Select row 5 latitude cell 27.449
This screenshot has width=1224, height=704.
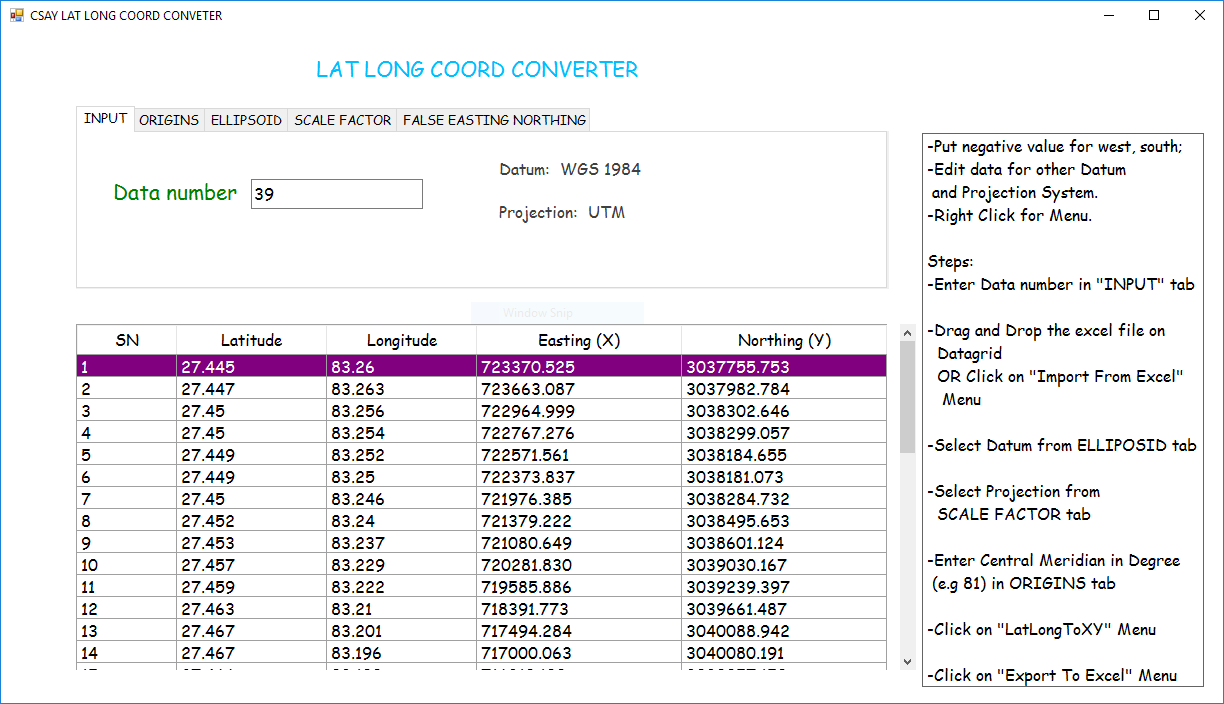point(251,455)
